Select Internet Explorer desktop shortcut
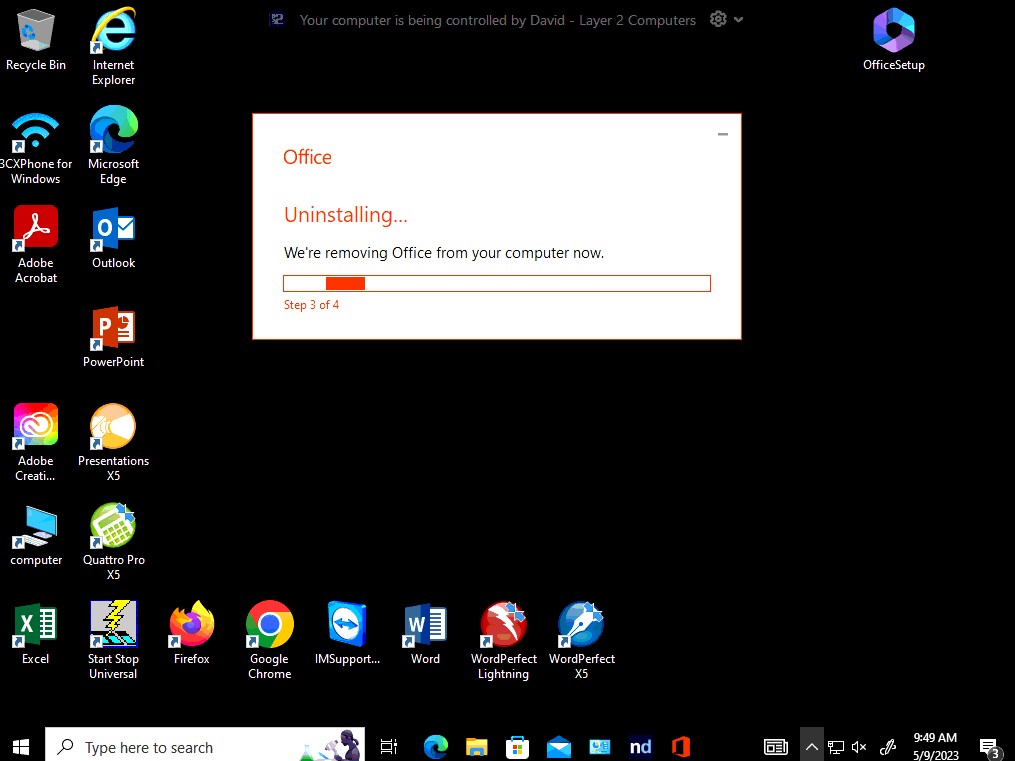1015x761 pixels. pyautogui.click(x=113, y=47)
